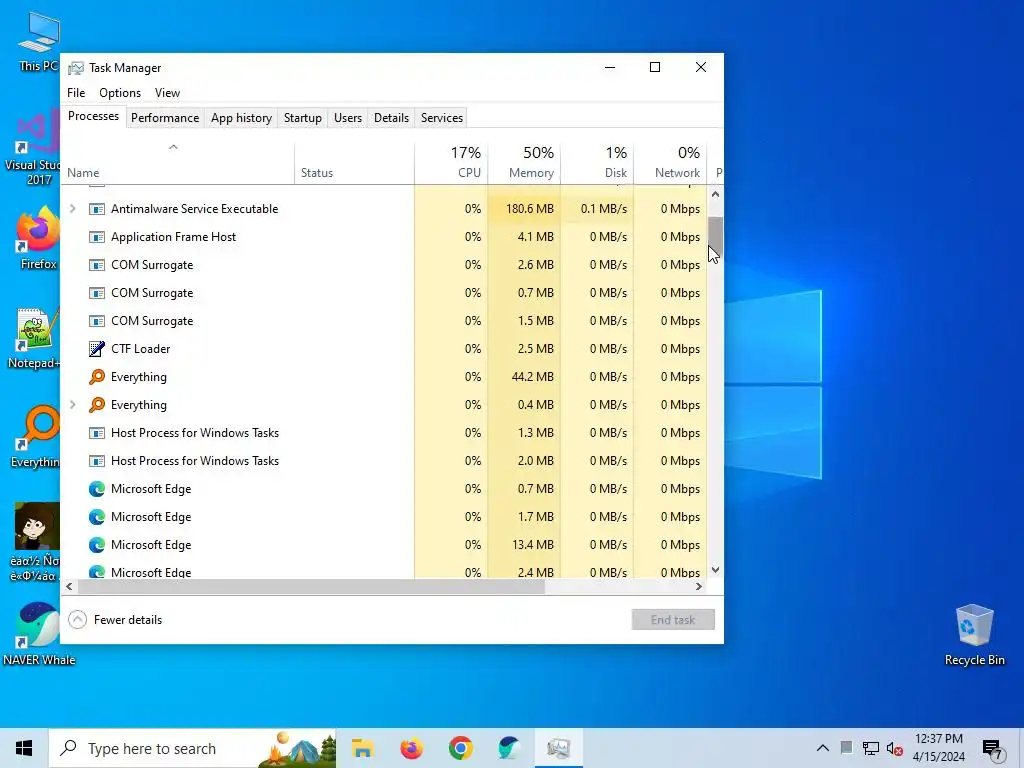This screenshot has width=1024, height=768.
Task: Click the Antimalware Service Executable process icon
Action: (97, 209)
